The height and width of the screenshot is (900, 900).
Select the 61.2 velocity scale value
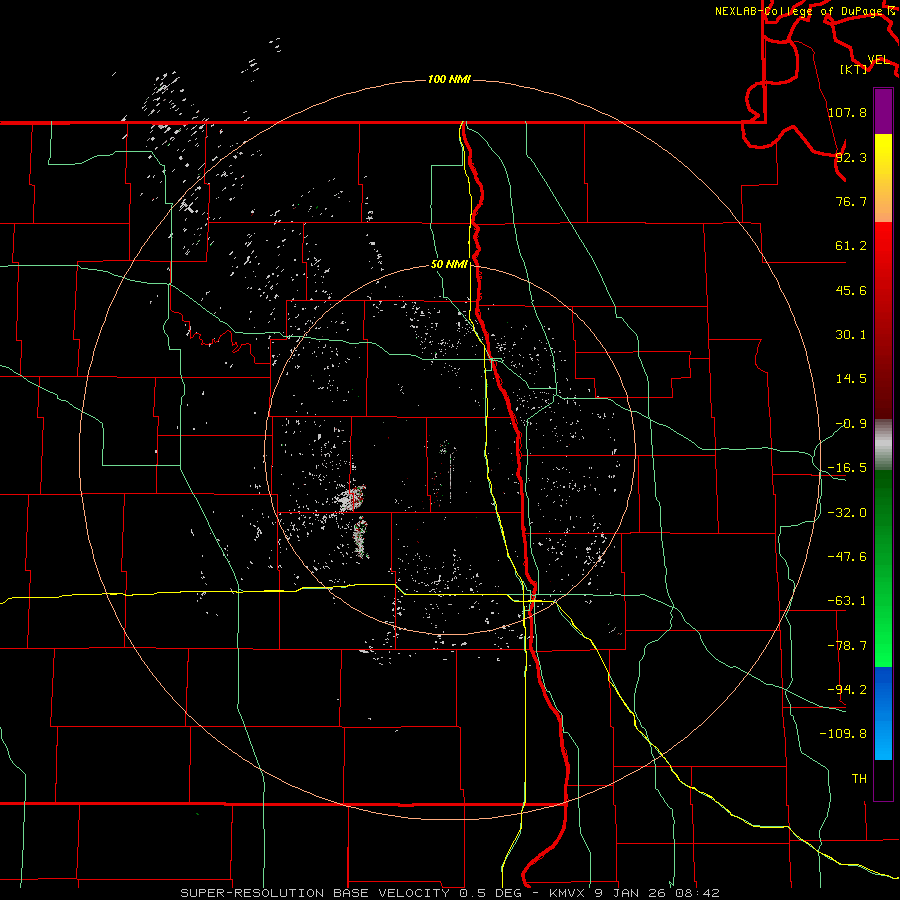[851, 246]
